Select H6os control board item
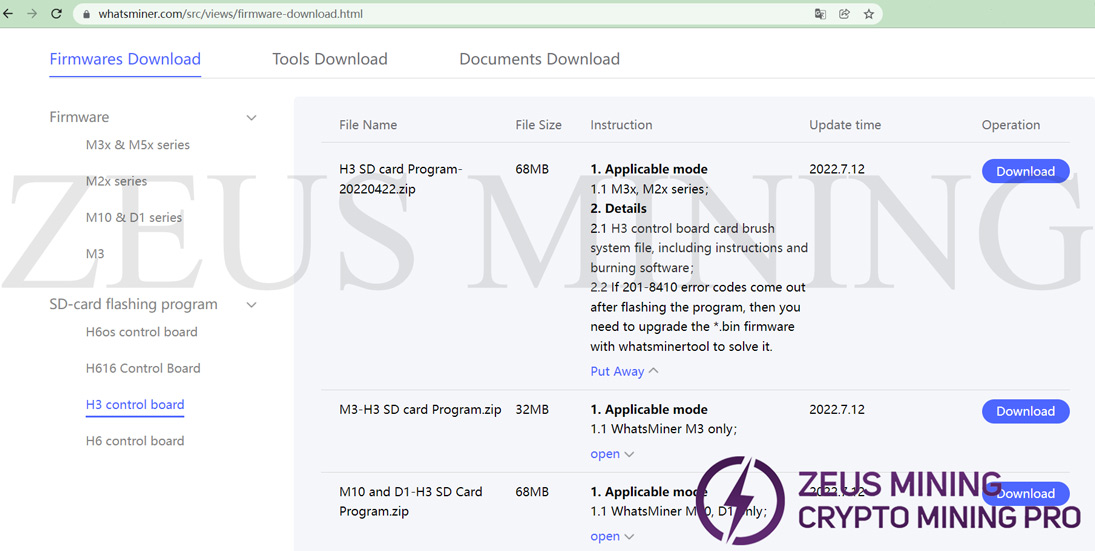 (x=141, y=332)
